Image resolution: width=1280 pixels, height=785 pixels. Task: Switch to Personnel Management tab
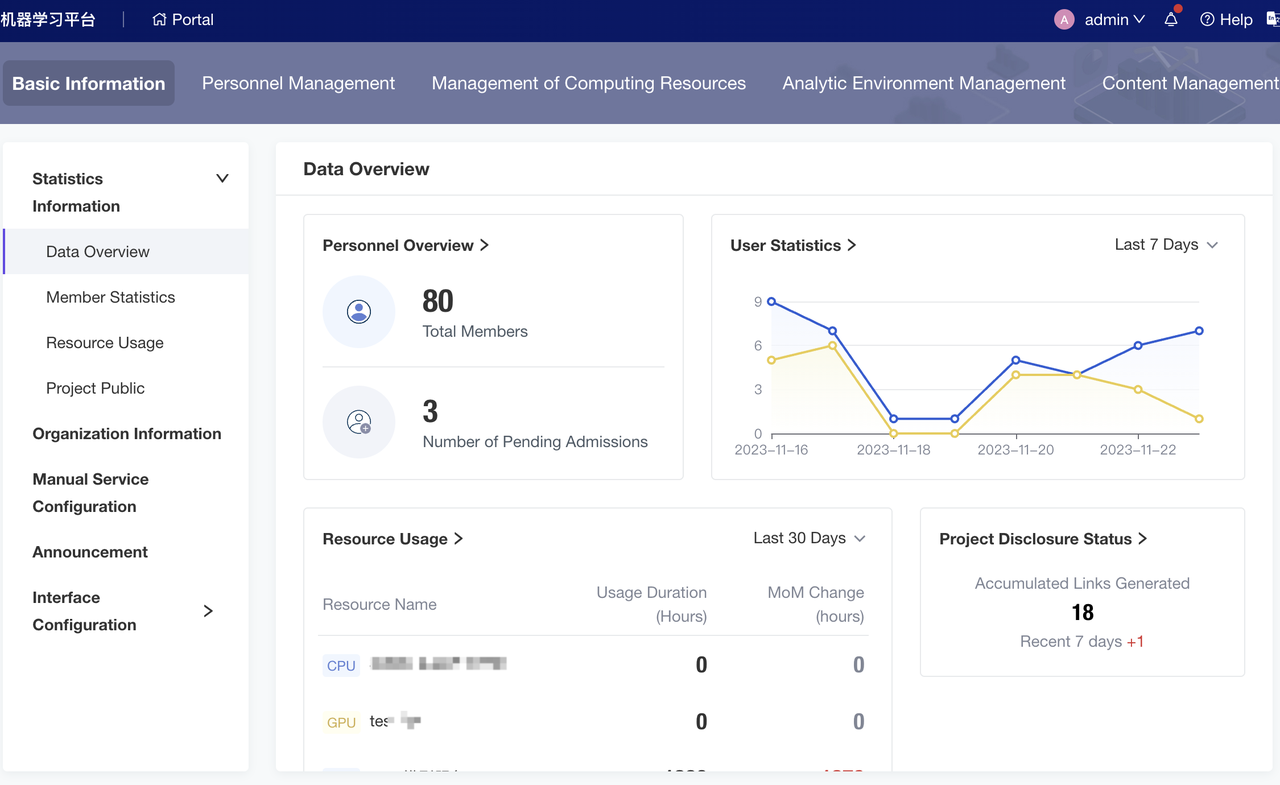point(298,83)
